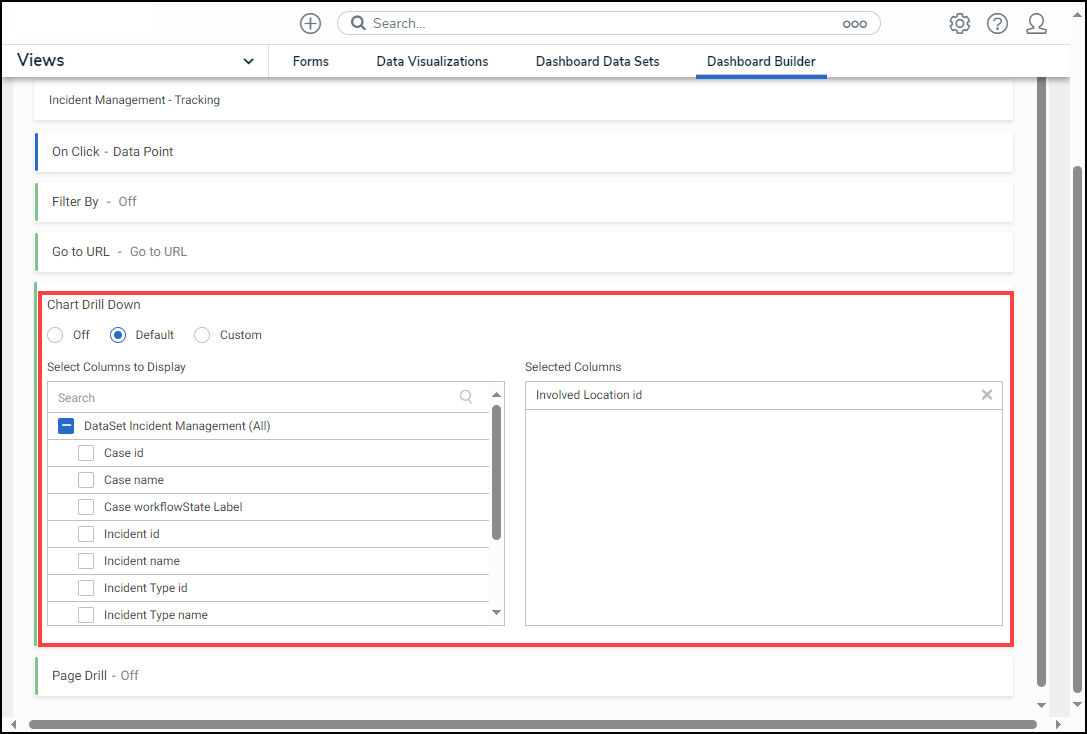Switch to the Data Visualizations tab
The width and height of the screenshot is (1087, 734).
click(x=432, y=62)
